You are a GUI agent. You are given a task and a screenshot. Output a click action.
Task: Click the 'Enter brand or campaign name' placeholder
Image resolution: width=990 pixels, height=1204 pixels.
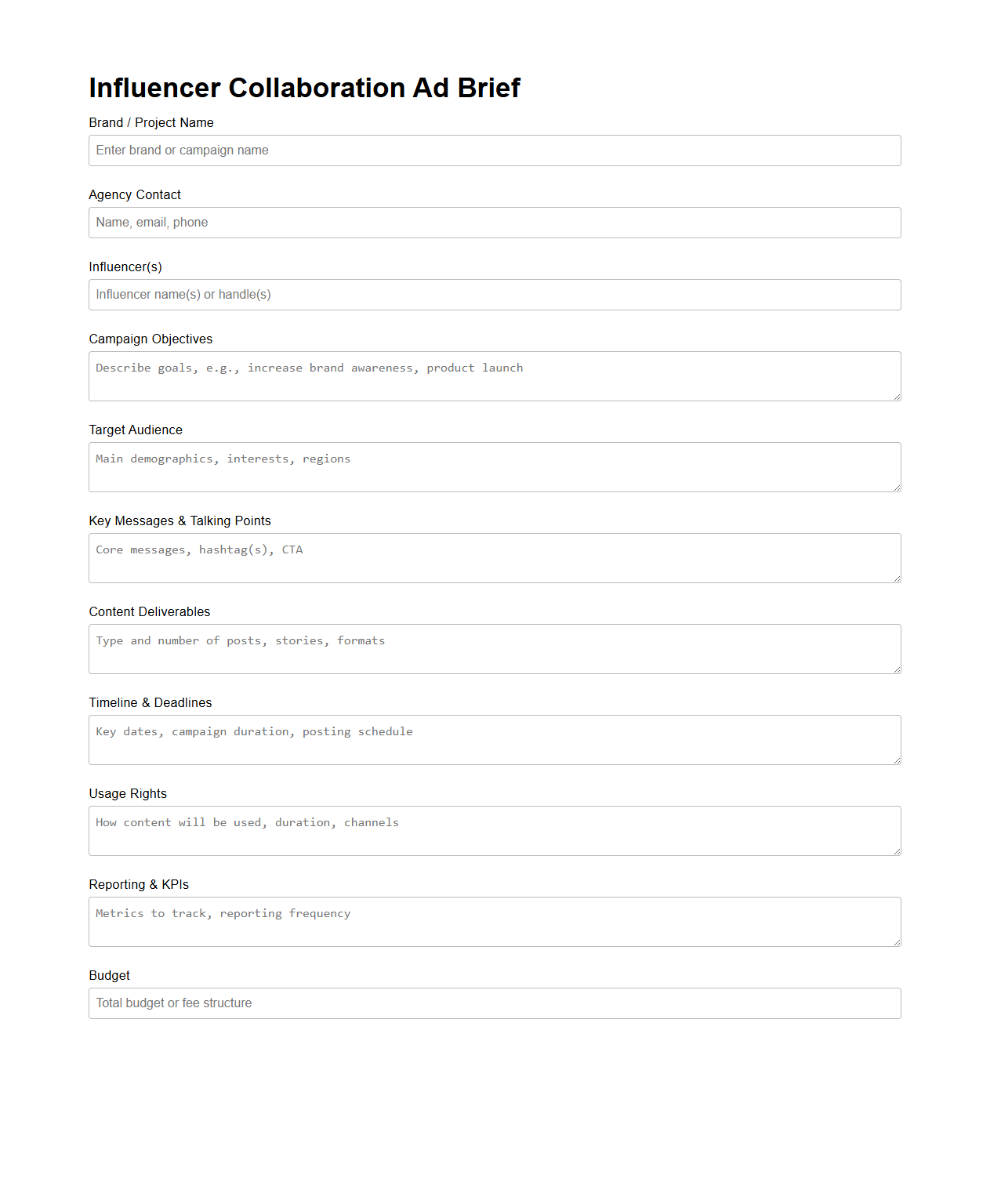pos(181,150)
